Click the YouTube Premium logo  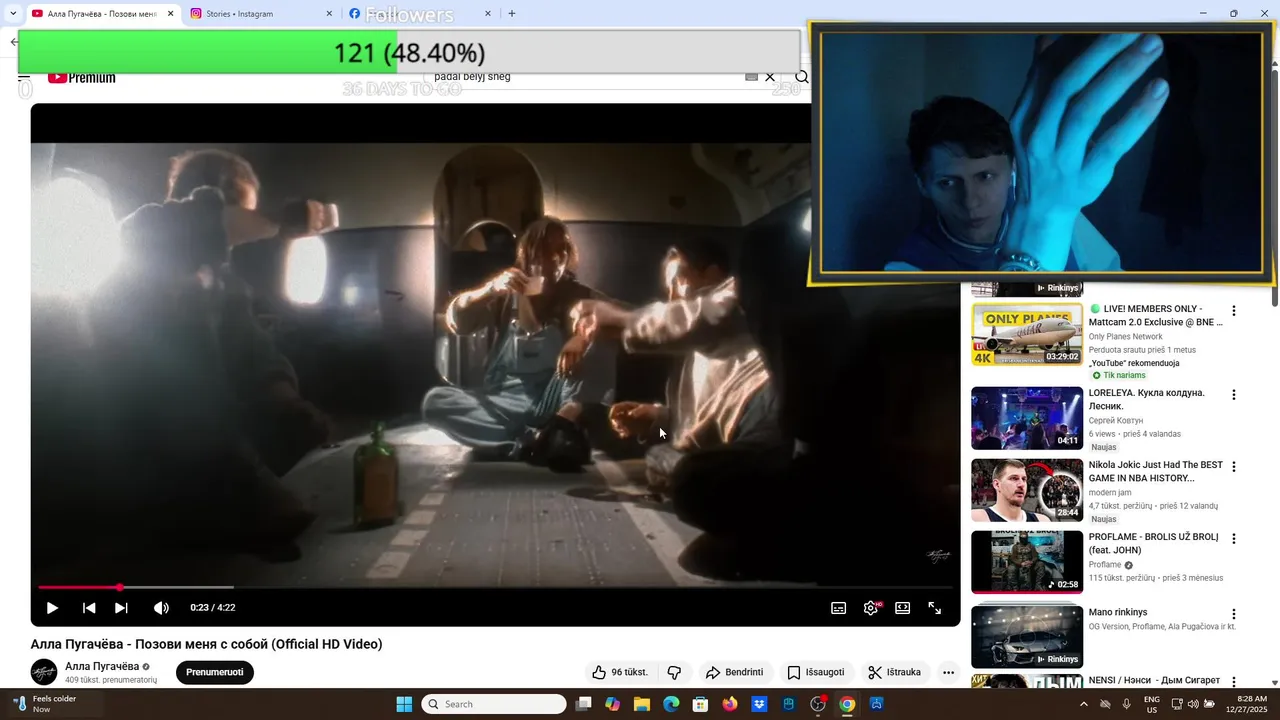coord(81,77)
